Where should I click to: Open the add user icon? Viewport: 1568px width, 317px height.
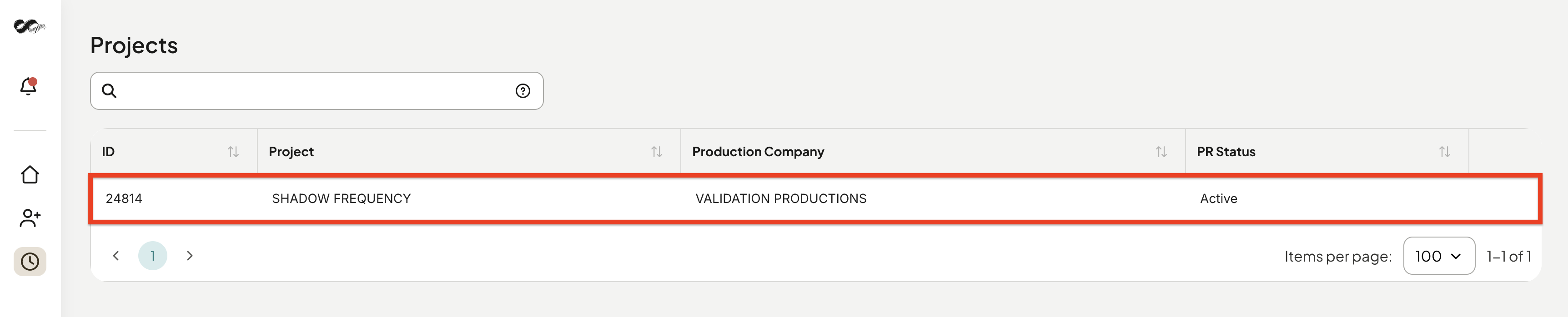click(x=30, y=218)
